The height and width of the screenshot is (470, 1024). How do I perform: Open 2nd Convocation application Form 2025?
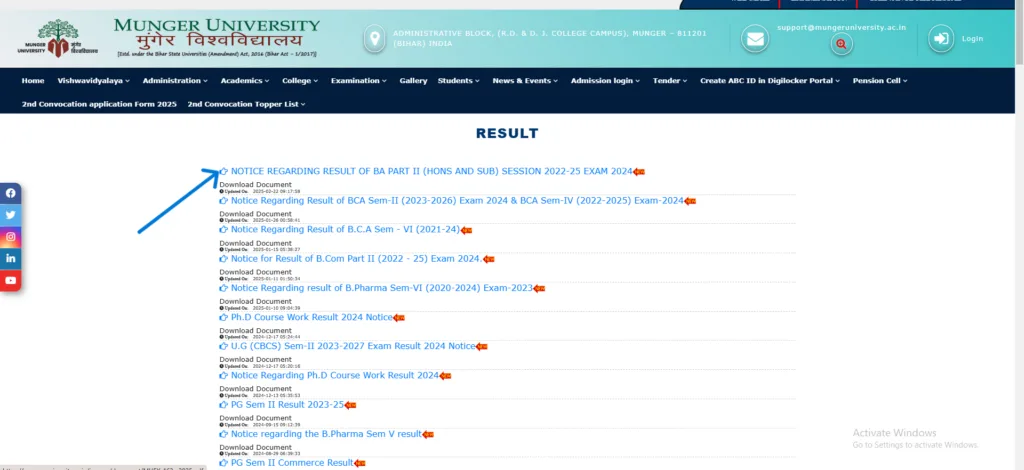pyautogui.click(x=99, y=104)
